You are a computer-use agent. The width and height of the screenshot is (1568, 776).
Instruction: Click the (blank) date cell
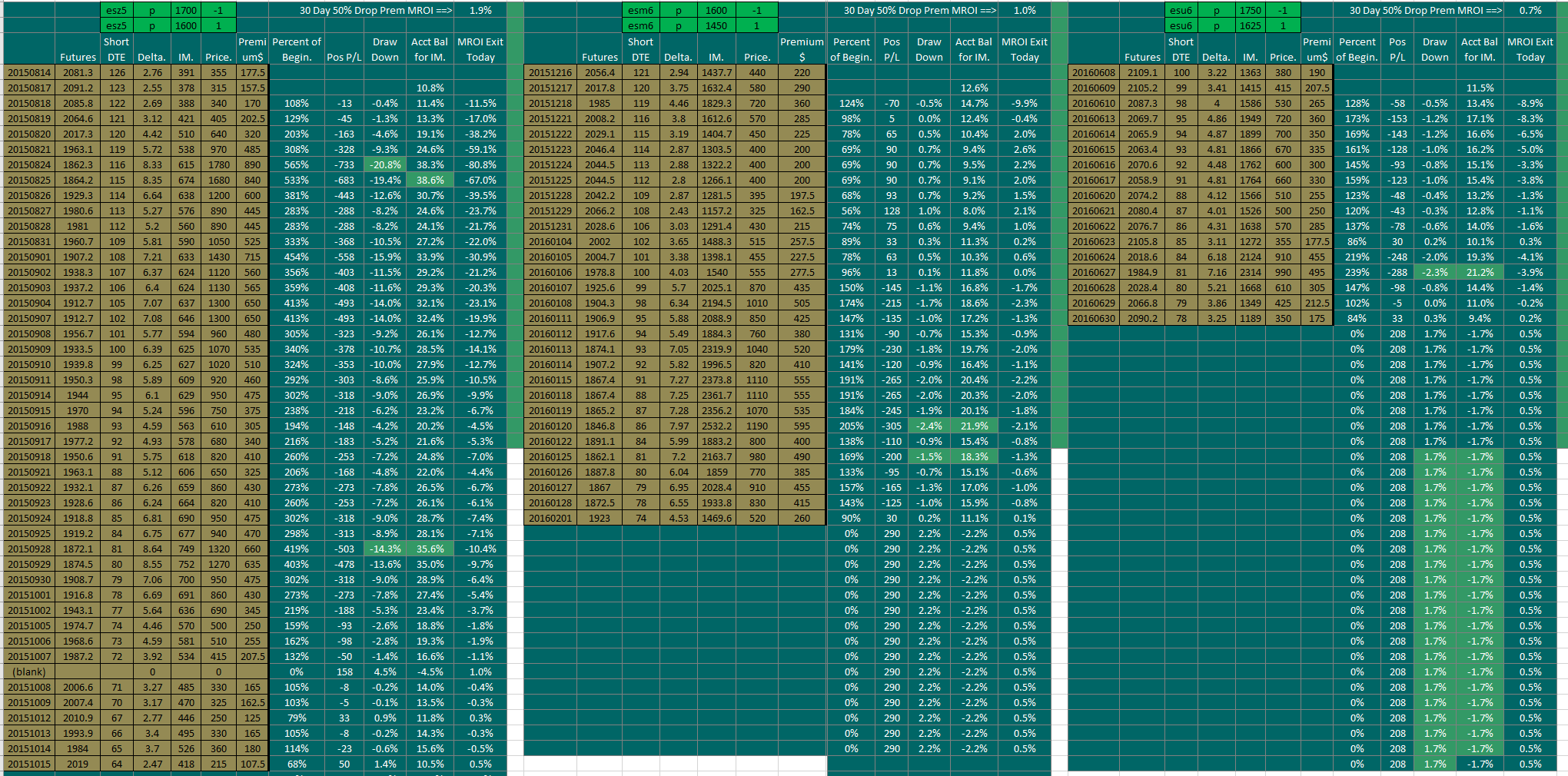(x=29, y=672)
